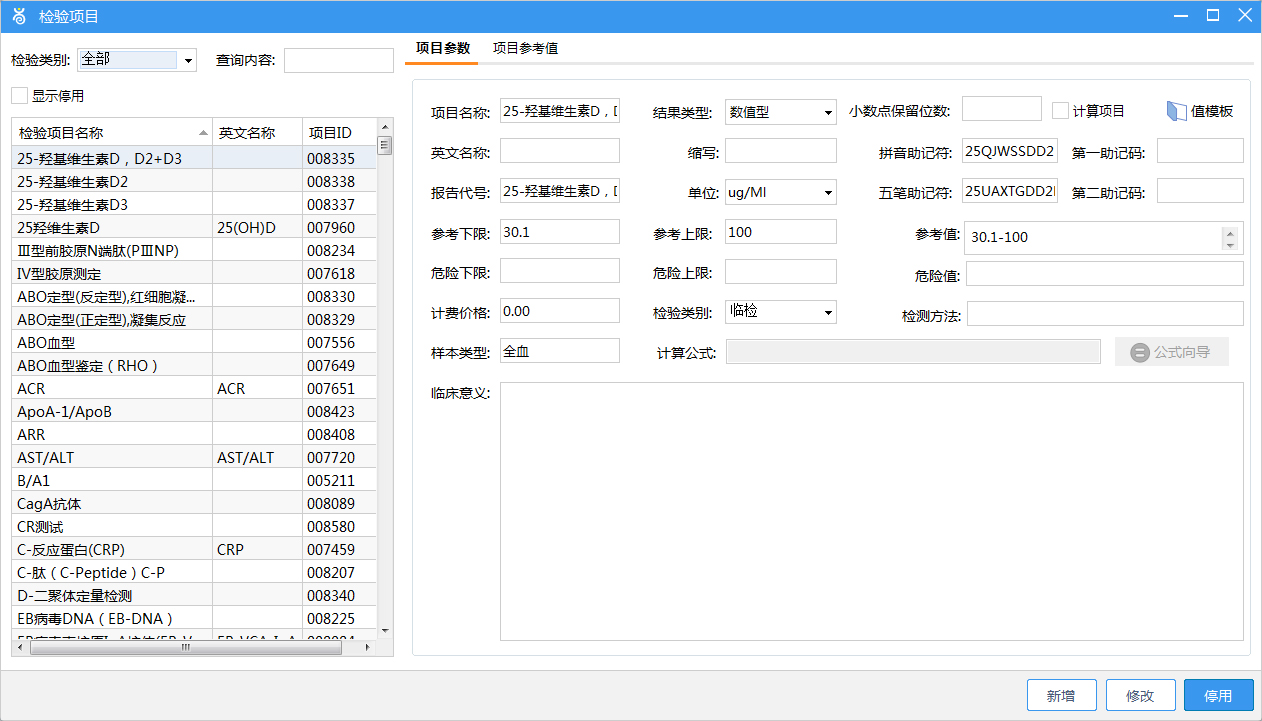The width and height of the screenshot is (1262, 721).
Task: Click the 项目名称 input field
Action: (559, 112)
